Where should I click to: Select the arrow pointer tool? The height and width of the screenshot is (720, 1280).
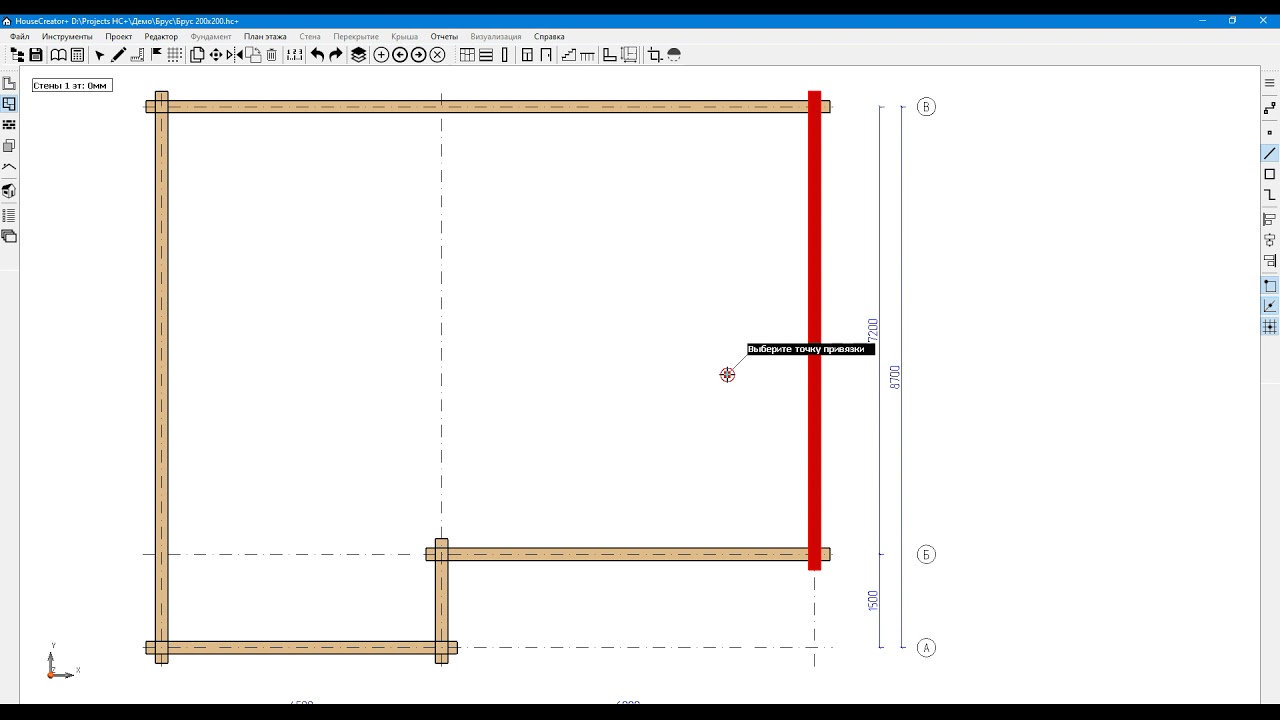(x=99, y=55)
